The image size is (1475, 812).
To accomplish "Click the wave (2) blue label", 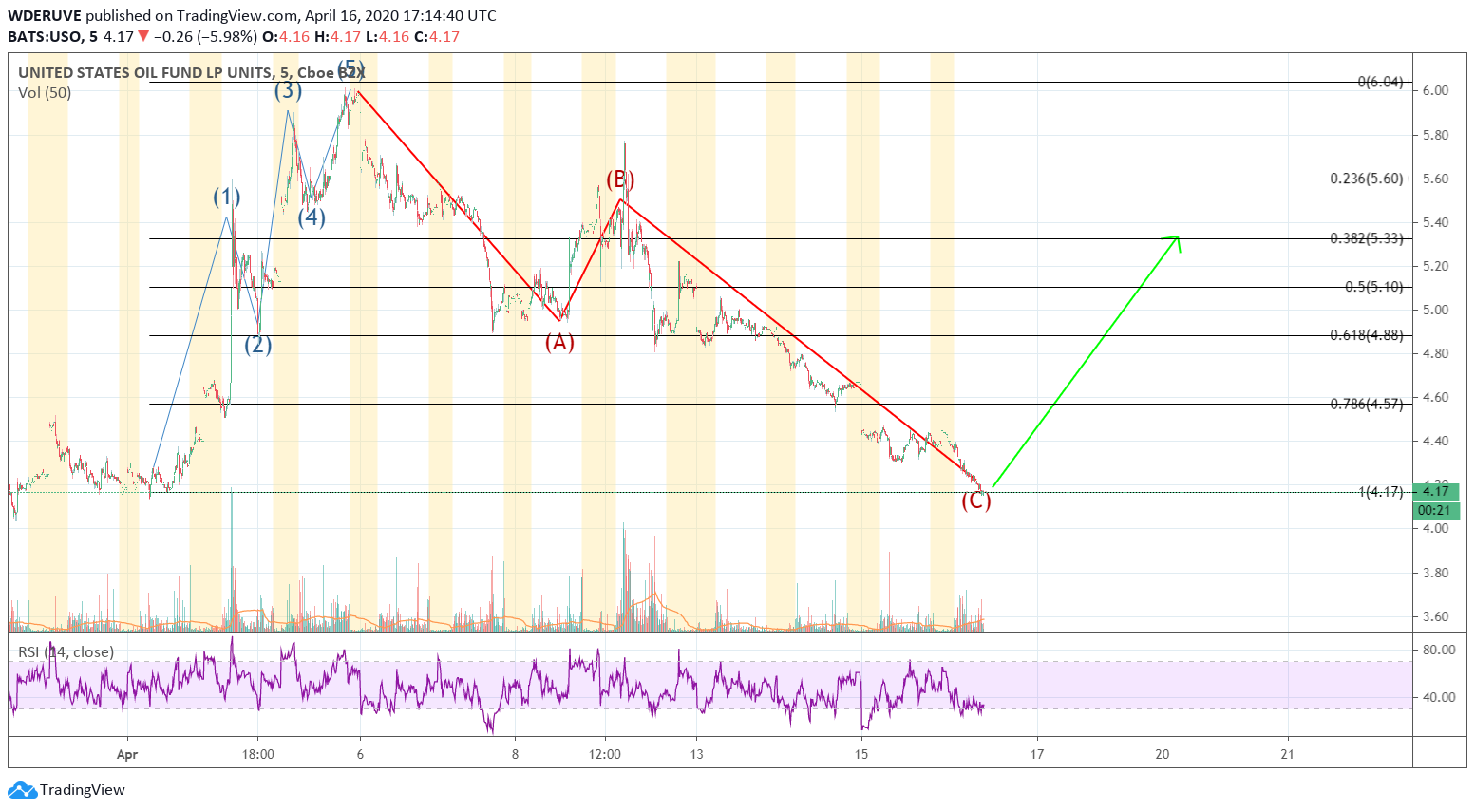I will pyautogui.click(x=257, y=345).
